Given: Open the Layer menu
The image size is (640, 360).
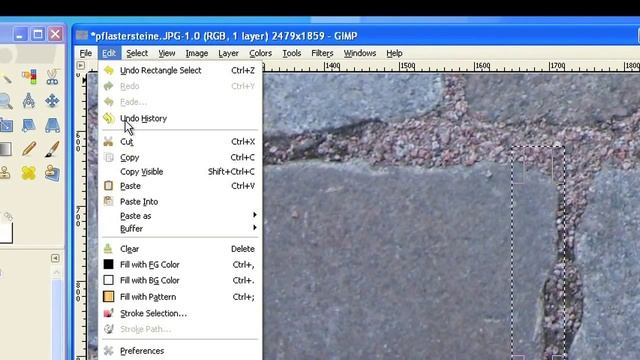Looking at the screenshot, I should pyautogui.click(x=228, y=53).
